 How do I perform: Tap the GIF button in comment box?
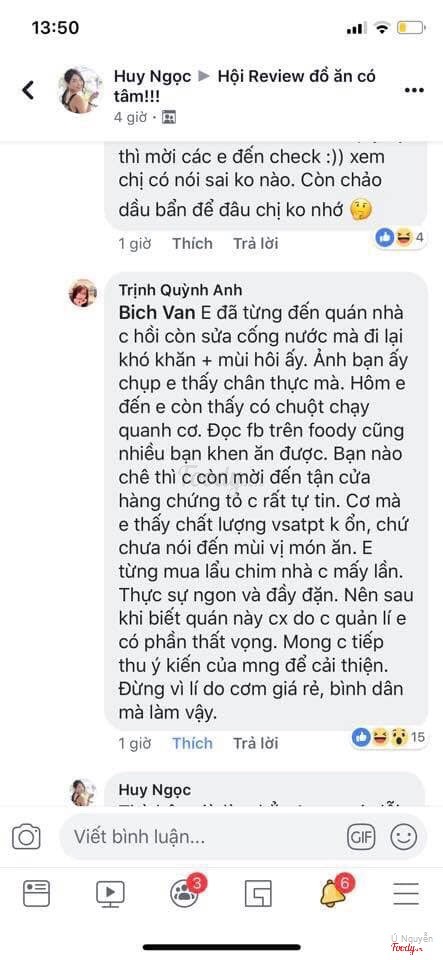point(361,836)
